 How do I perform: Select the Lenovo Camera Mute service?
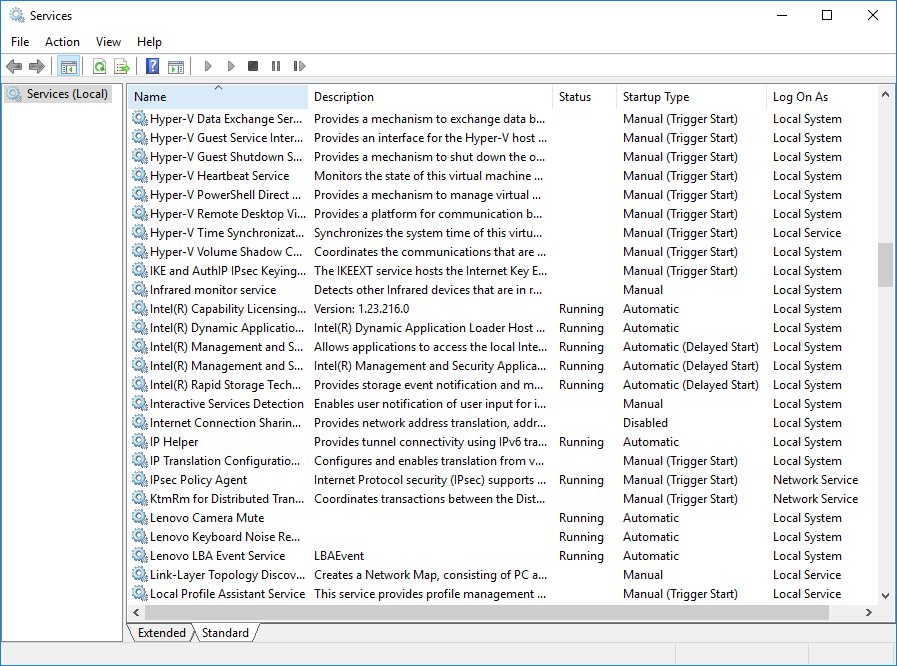click(x=207, y=518)
